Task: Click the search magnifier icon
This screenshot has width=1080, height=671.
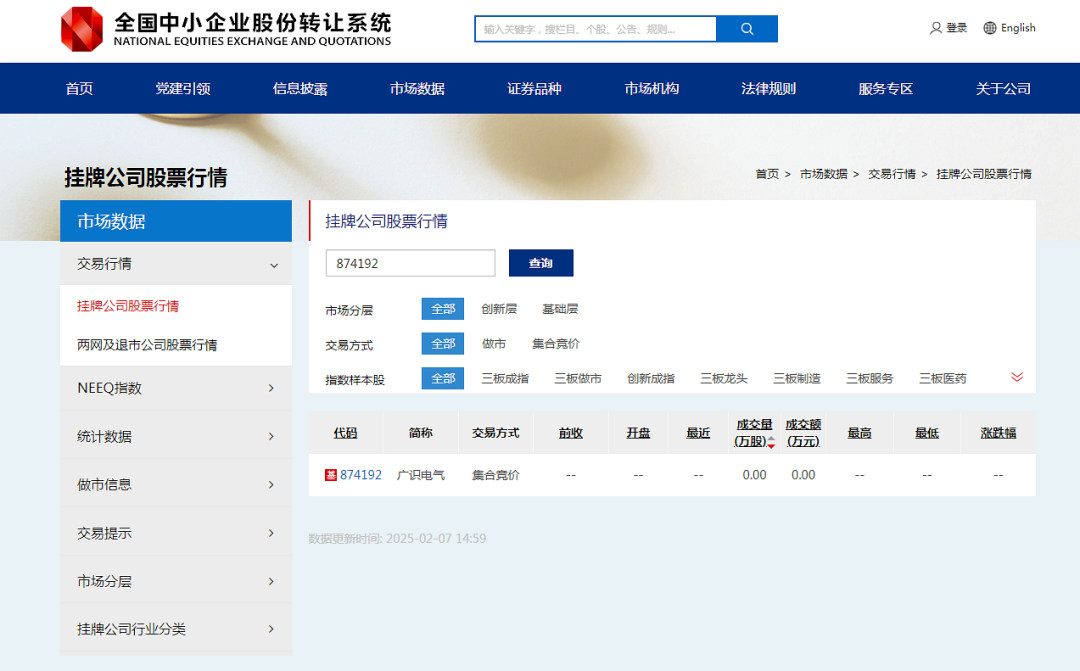Action: point(746,29)
